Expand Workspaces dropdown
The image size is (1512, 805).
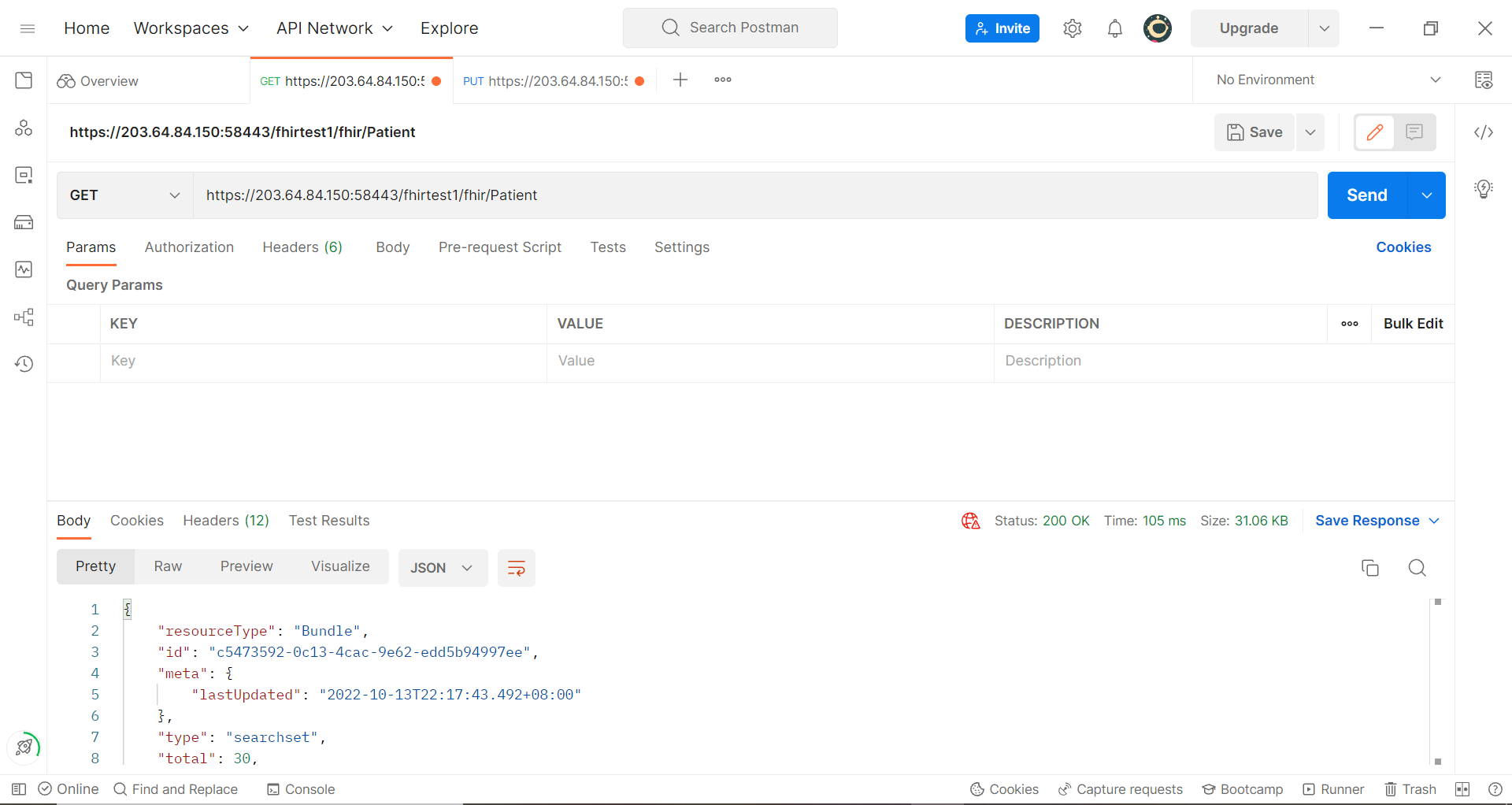point(191,28)
